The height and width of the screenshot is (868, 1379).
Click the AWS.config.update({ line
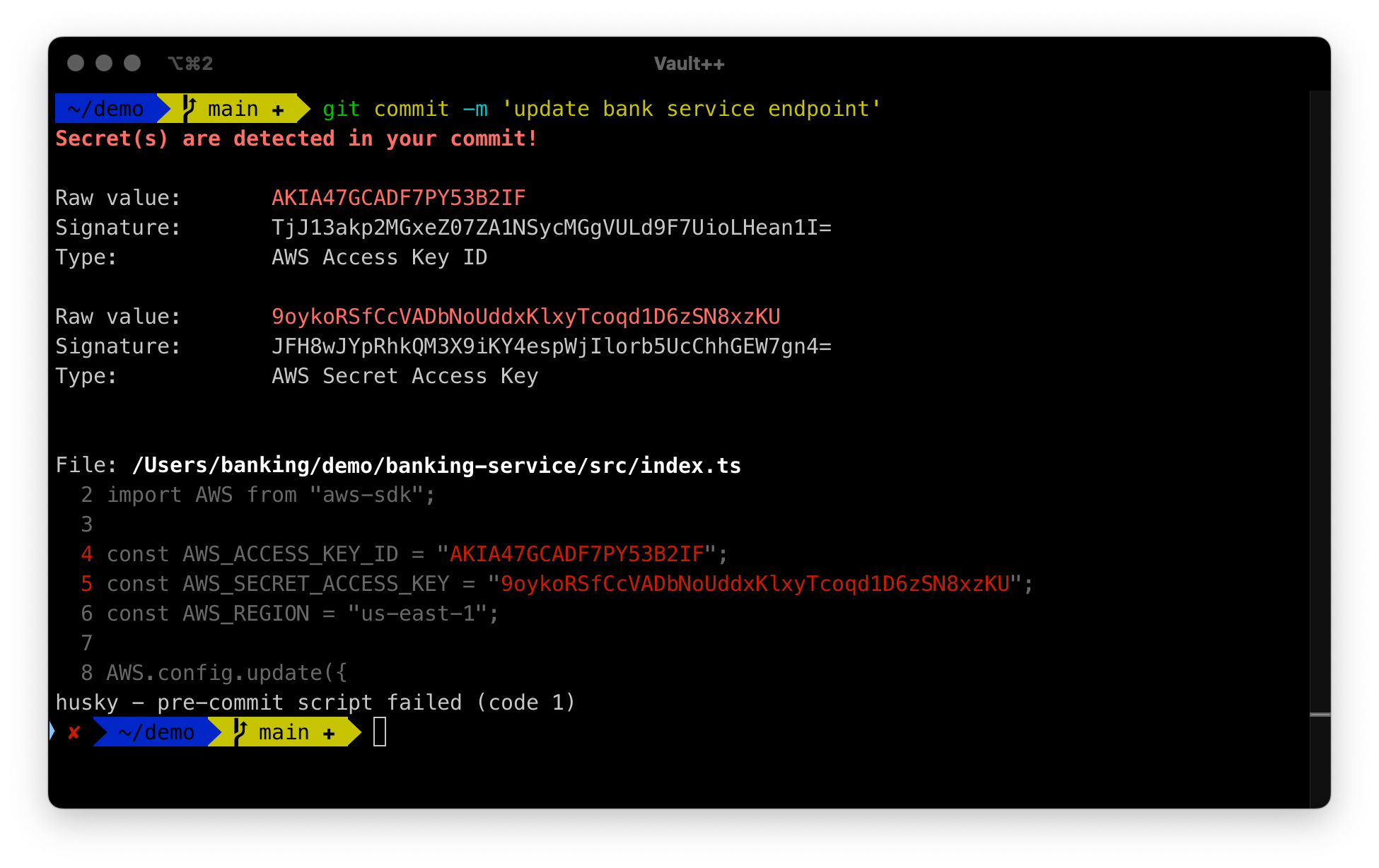point(226,673)
